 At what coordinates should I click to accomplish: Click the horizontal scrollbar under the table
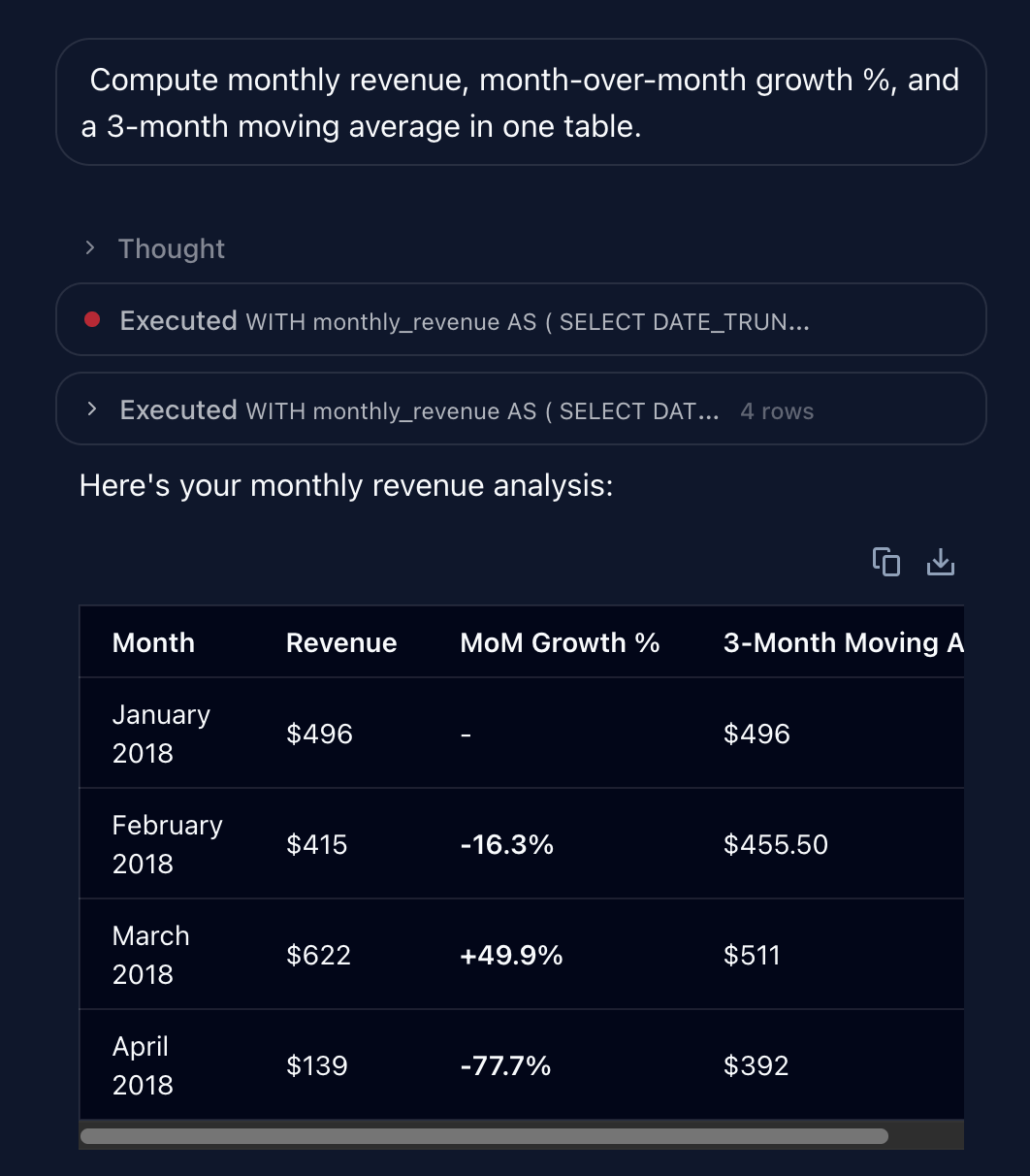[484, 1136]
